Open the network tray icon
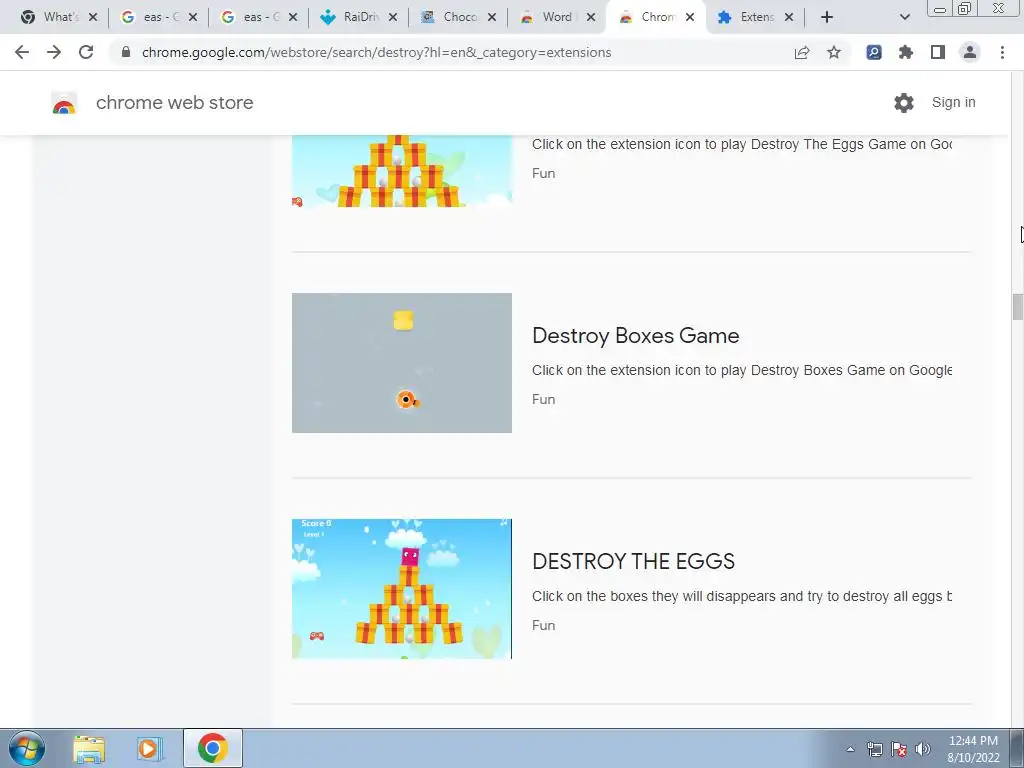1024x768 pixels. 874,749
